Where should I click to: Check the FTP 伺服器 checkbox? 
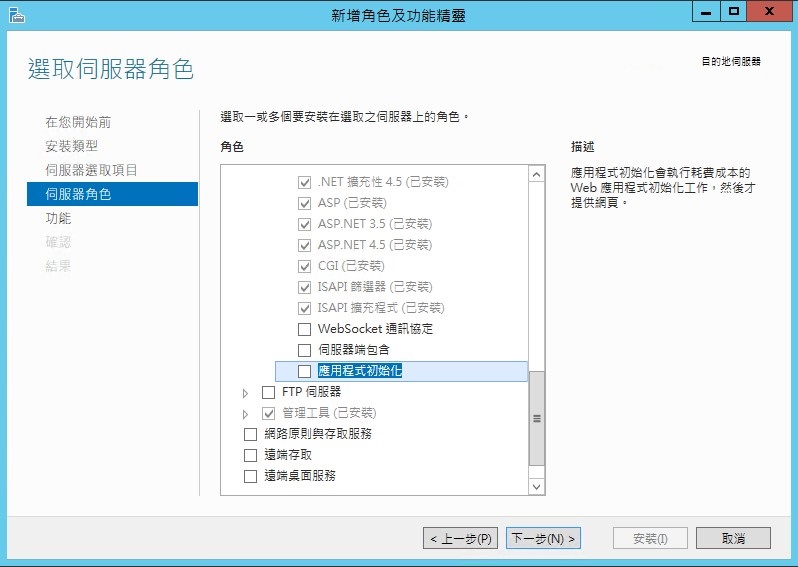pyautogui.click(x=268, y=392)
